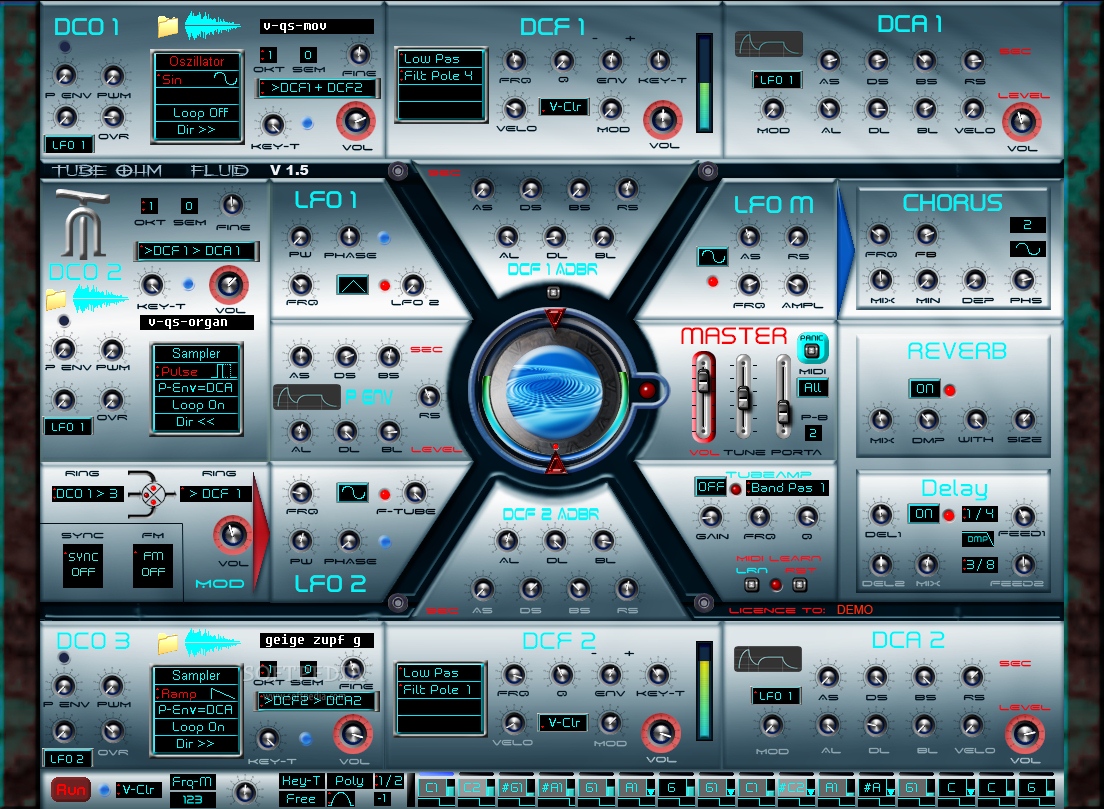Open the sequencer Poly mode dropdown
1104x809 pixels.
pos(349,781)
